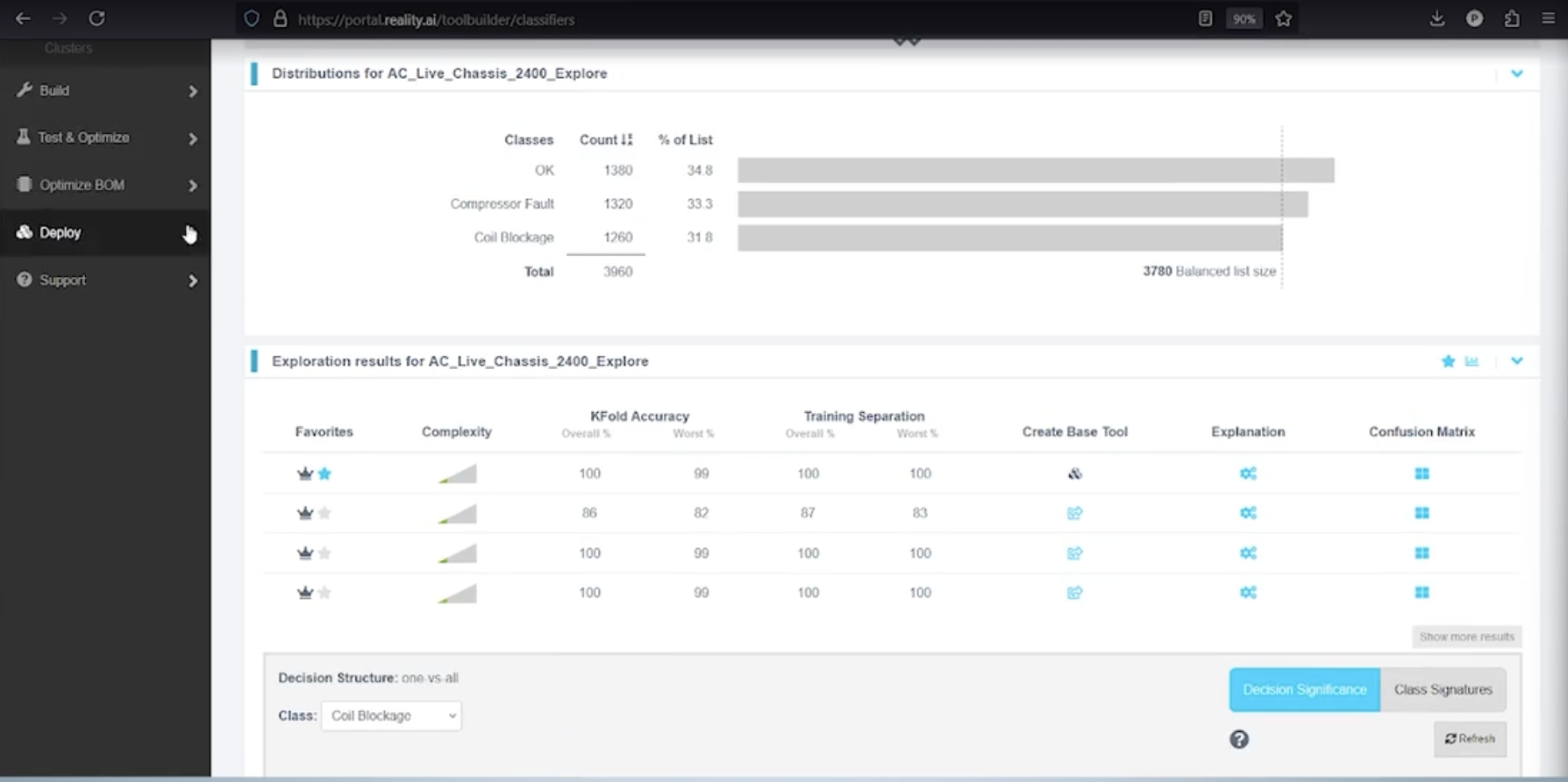The height and width of the screenshot is (782, 1568).
Task: Click the help question mark icon
Action: [x=1239, y=740]
